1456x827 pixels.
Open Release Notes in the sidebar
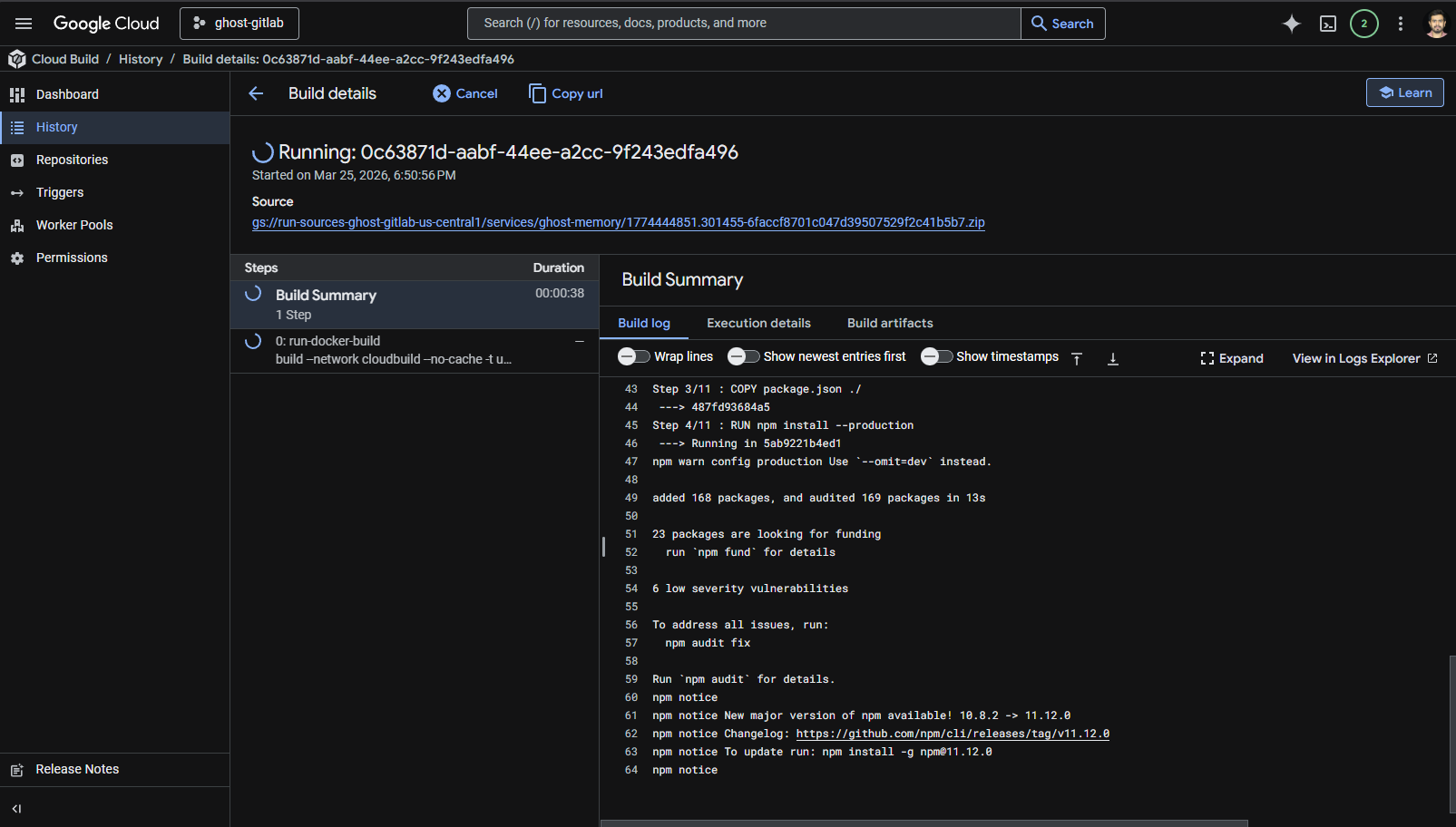tap(114, 769)
